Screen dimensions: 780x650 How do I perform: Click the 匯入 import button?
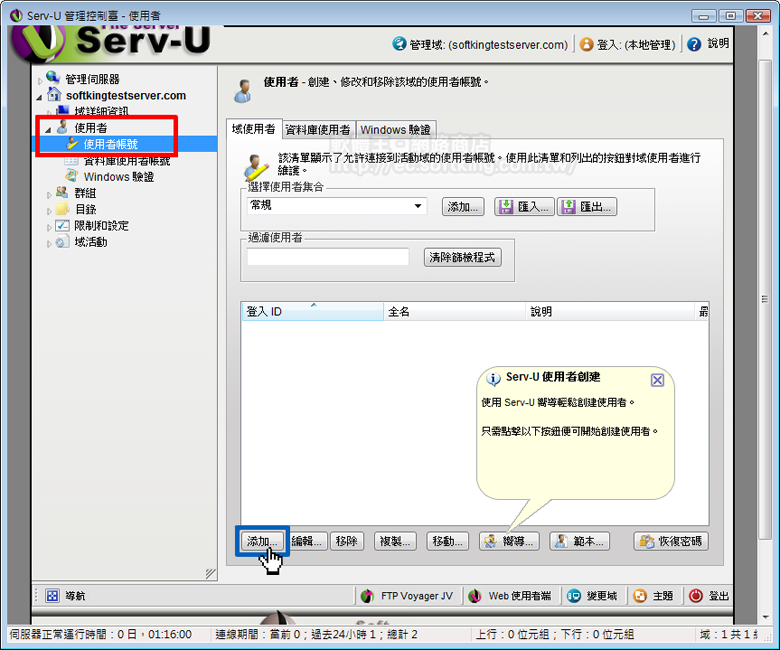[x=523, y=207]
